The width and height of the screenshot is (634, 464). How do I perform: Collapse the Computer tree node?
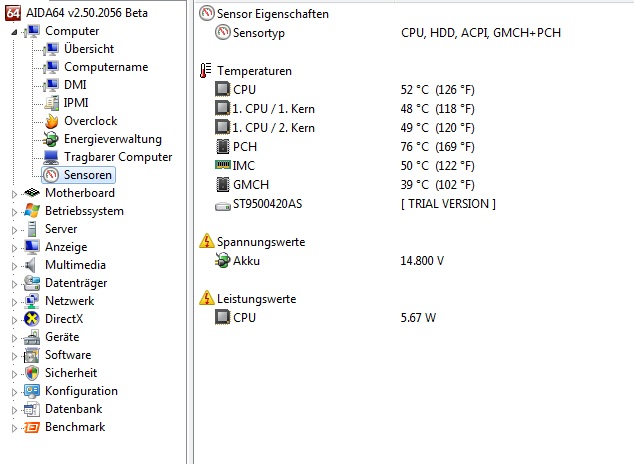coord(14,32)
